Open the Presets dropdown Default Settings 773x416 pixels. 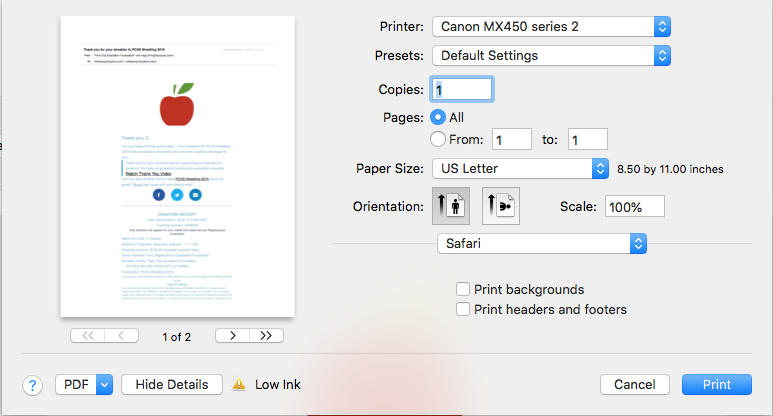point(551,56)
